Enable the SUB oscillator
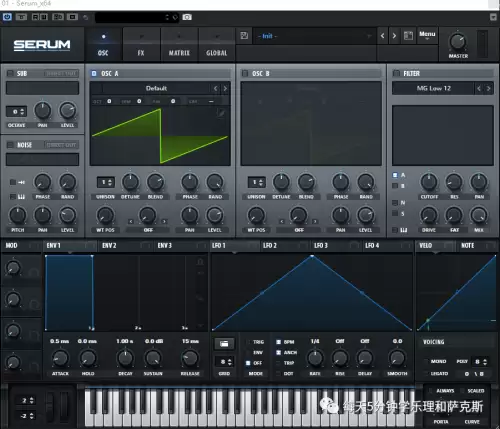The image size is (500, 429). click(x=10, y=73)
